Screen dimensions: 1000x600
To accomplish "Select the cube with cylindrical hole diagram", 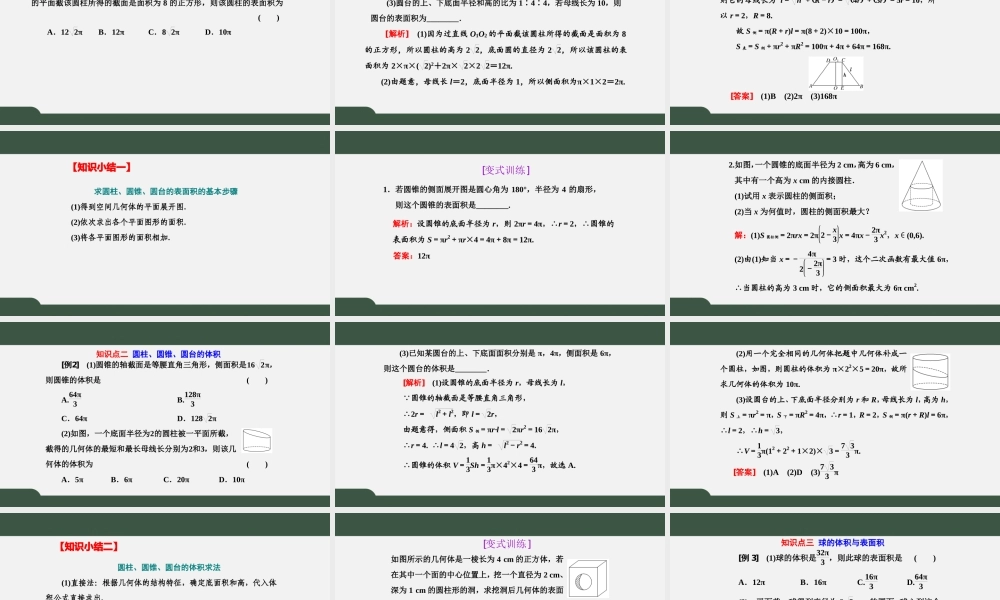I will coord(586,577).
